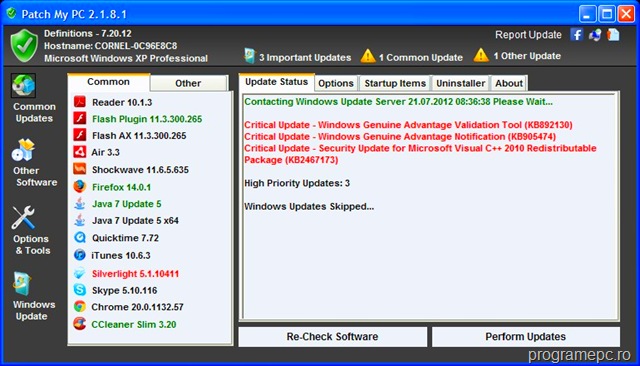Click the document icon beside Report Update
Image resolution: width=640 pixels, height=366 pixels.
pyautogui.click(x=613, y=35)
